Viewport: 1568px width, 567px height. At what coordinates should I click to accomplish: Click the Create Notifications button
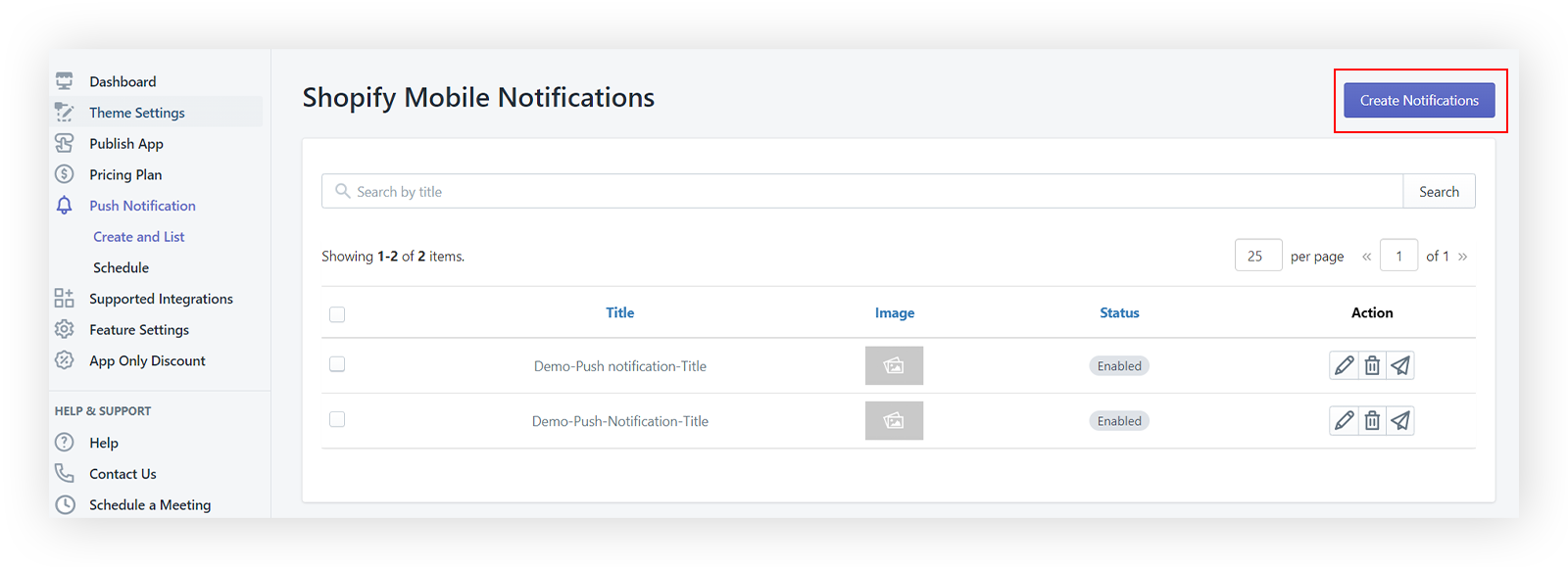pos(1419,100)
